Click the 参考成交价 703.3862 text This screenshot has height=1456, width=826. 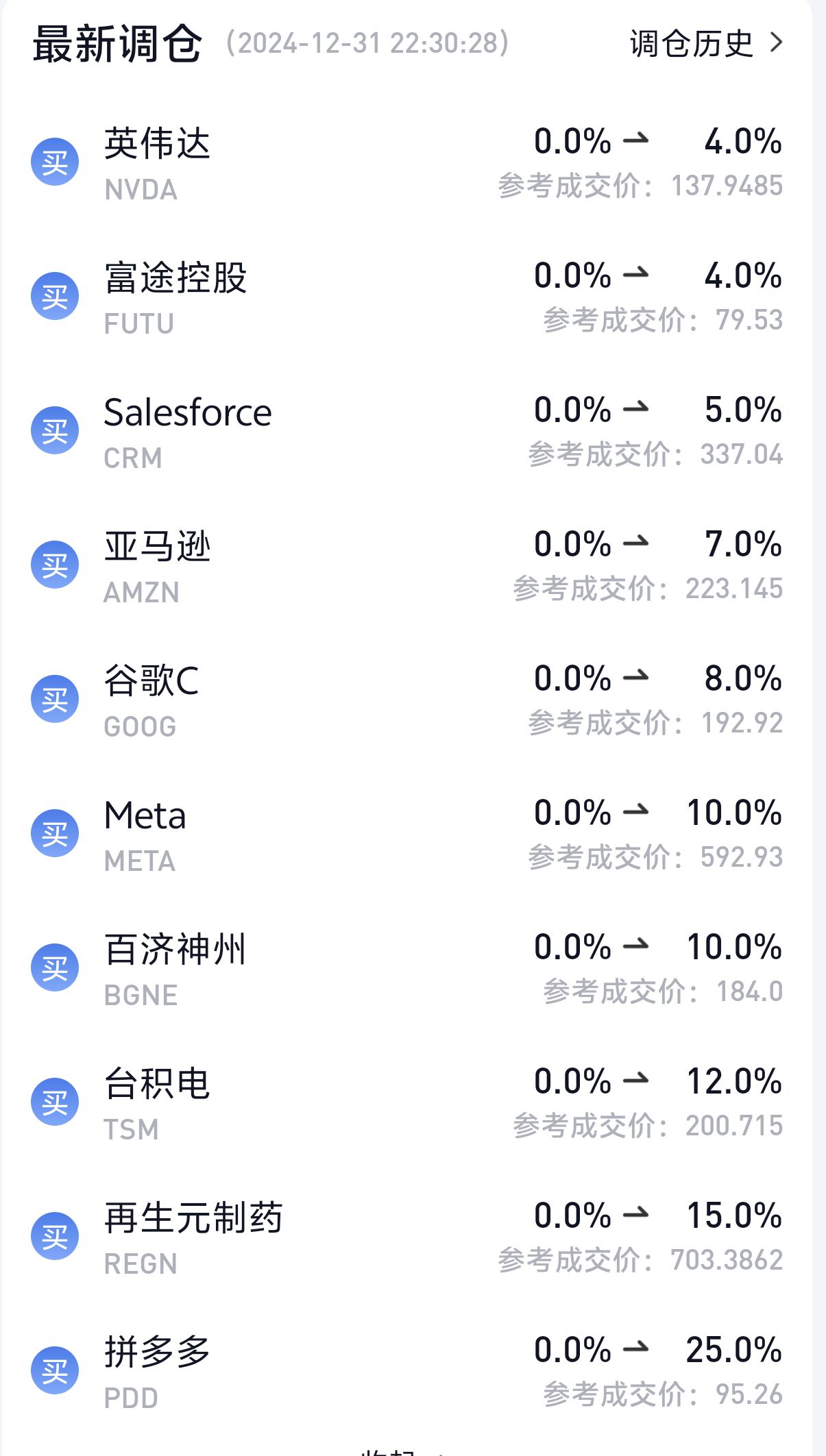(x=640, y=1260)
